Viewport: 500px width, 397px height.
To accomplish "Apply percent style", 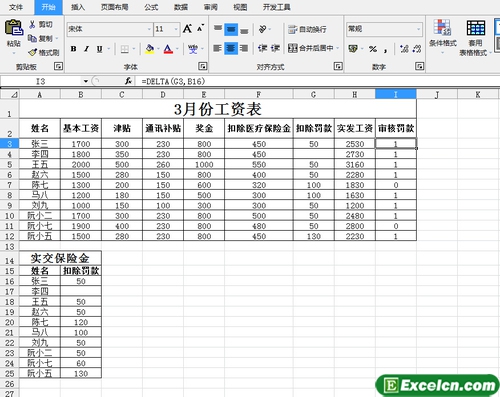I will click(x=373, y=49).
